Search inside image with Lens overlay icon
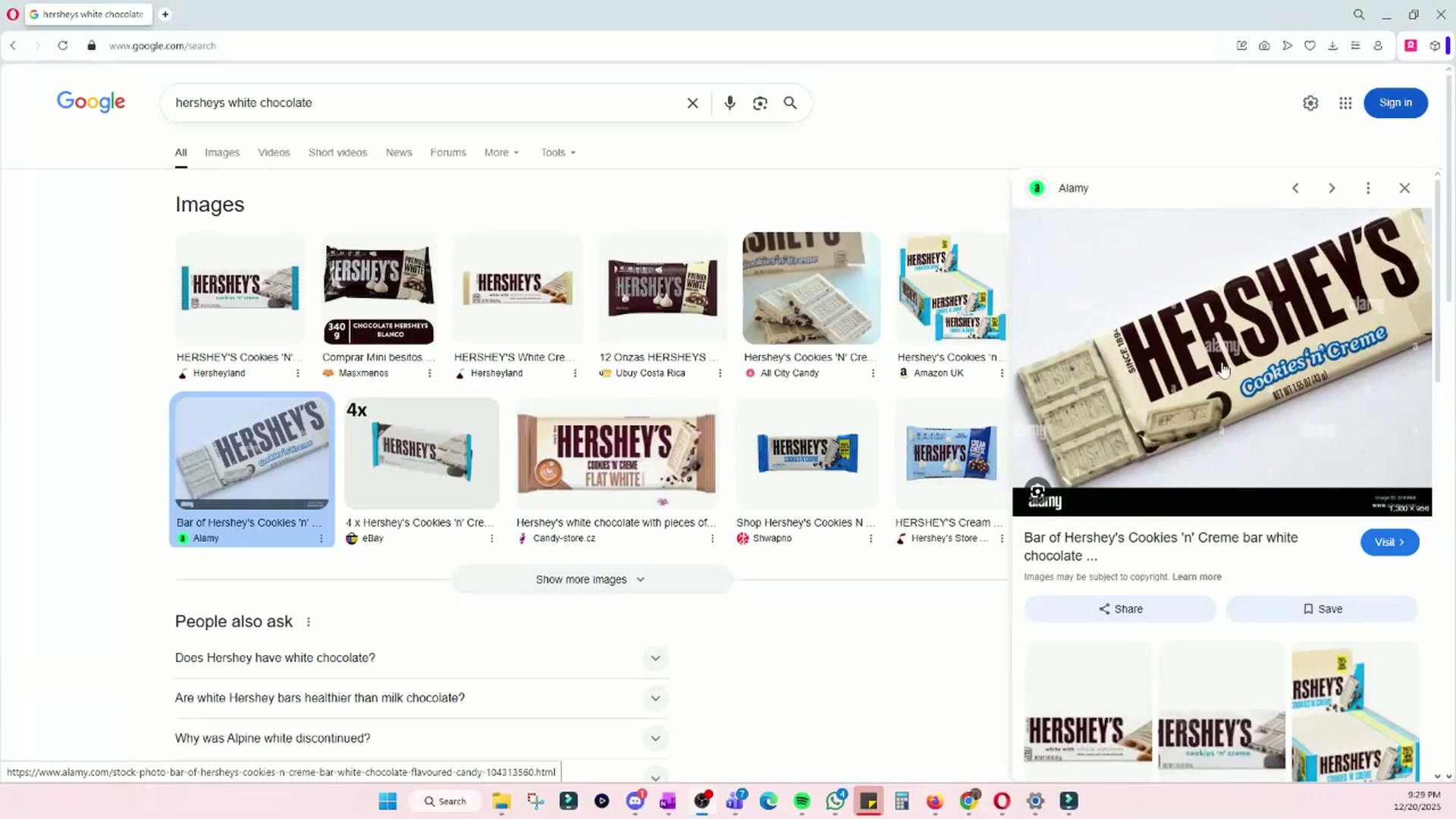This screenshot has height=819, width=1456. 1037,491
